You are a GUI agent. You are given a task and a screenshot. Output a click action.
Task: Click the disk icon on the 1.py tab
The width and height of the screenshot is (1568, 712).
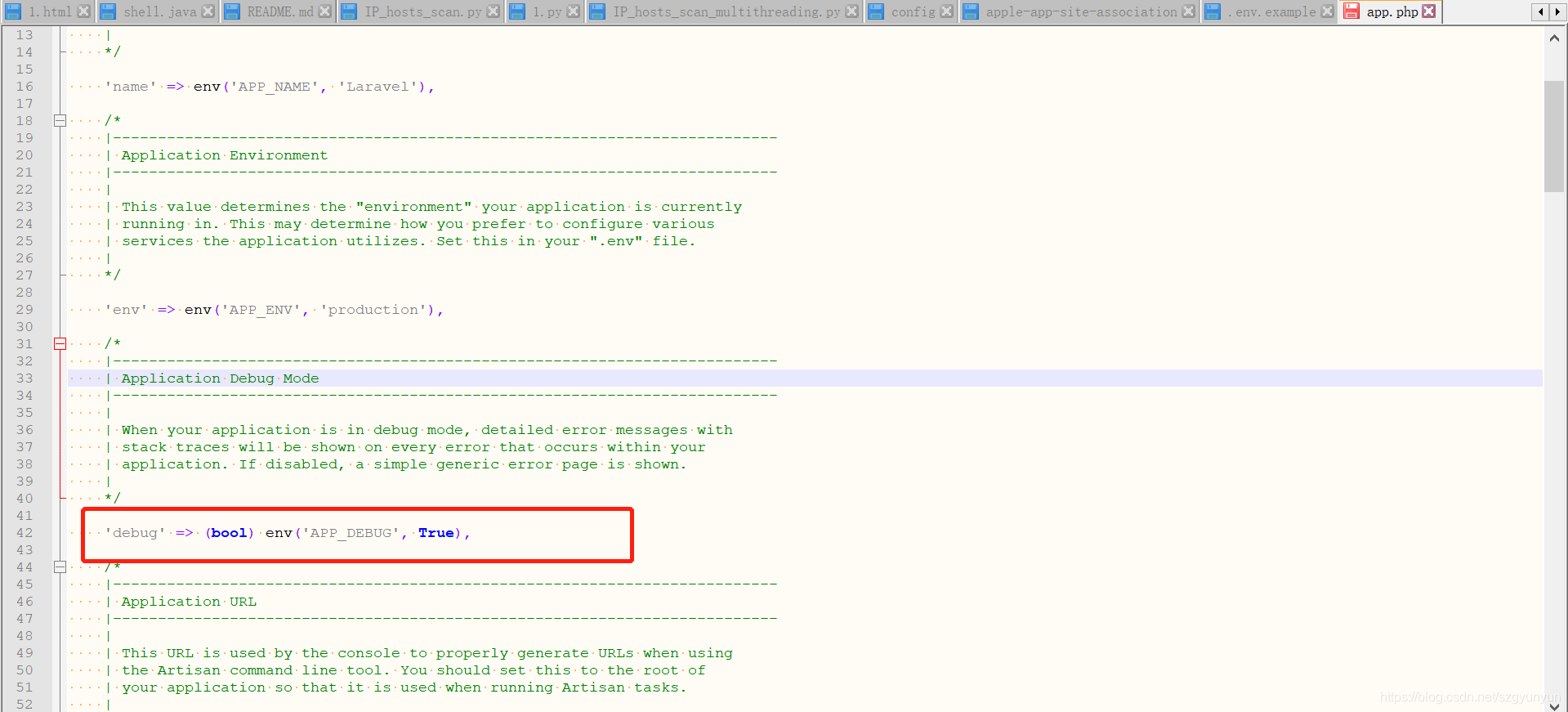coord(517,11)
